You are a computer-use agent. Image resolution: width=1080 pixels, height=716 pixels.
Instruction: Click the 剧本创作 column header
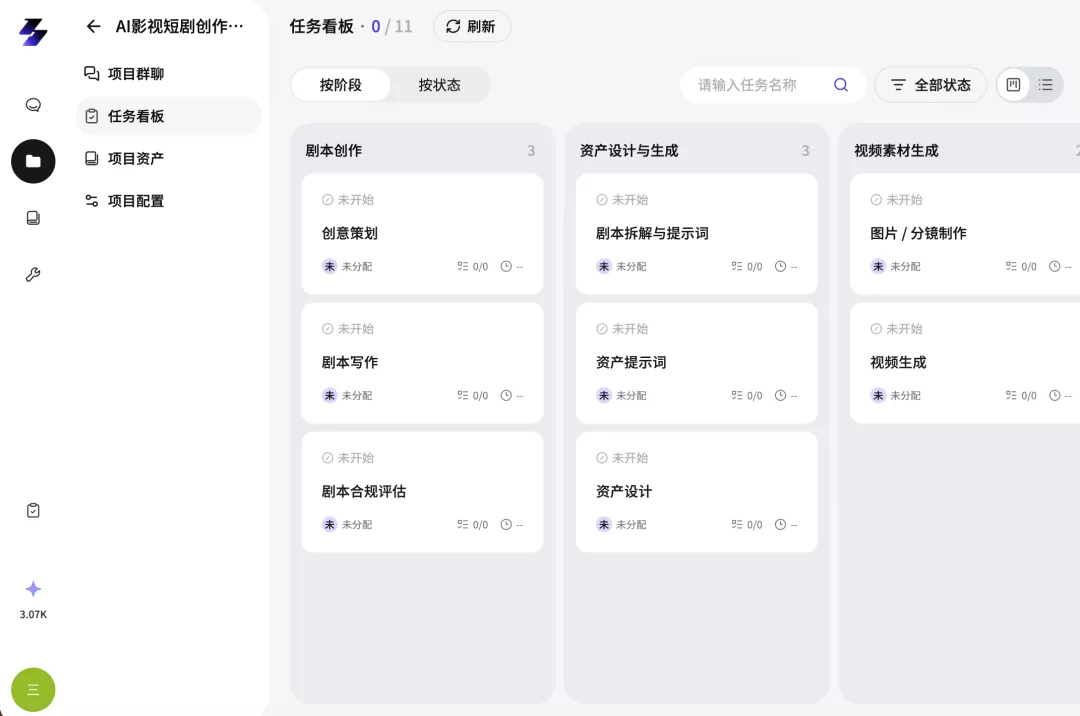click(x=333, y=151)
